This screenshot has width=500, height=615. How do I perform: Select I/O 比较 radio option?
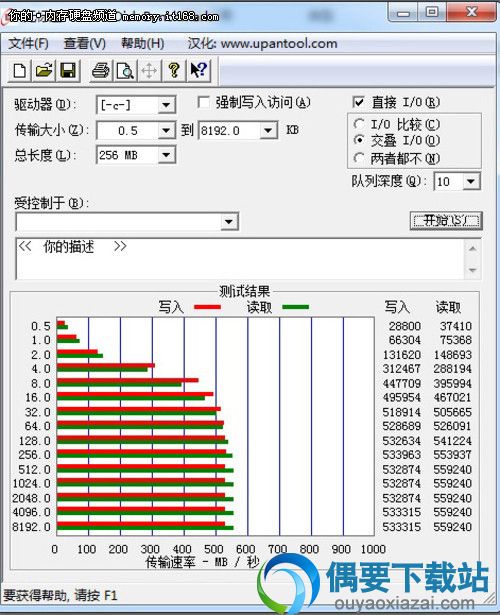click(x=359, y=124)
